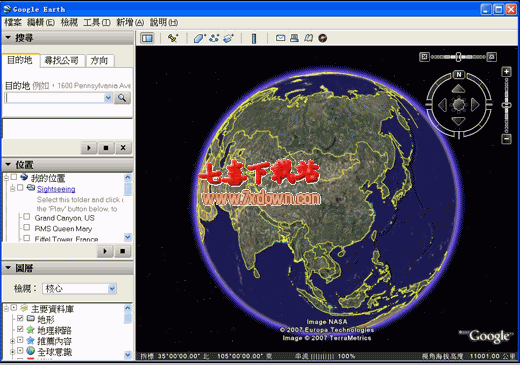The image size is (520, 365).
Task: Collapse the 搜尋 panel header
Action: [x=68, y=38]
